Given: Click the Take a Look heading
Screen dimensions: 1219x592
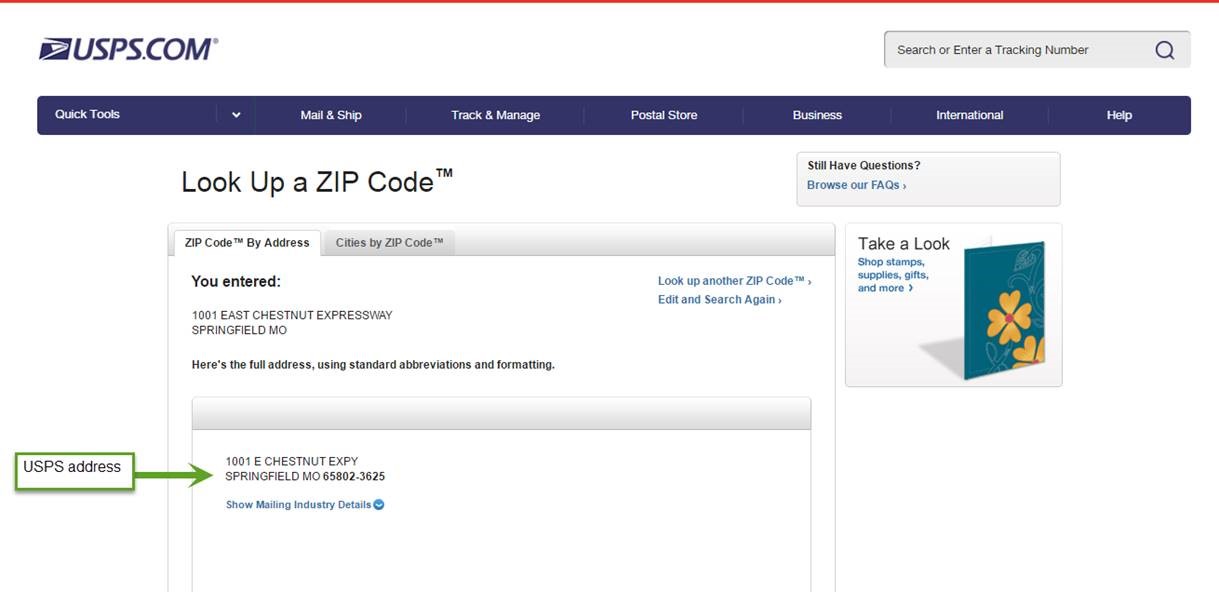Looking at the screenshot, I should (x=903, y=243).
